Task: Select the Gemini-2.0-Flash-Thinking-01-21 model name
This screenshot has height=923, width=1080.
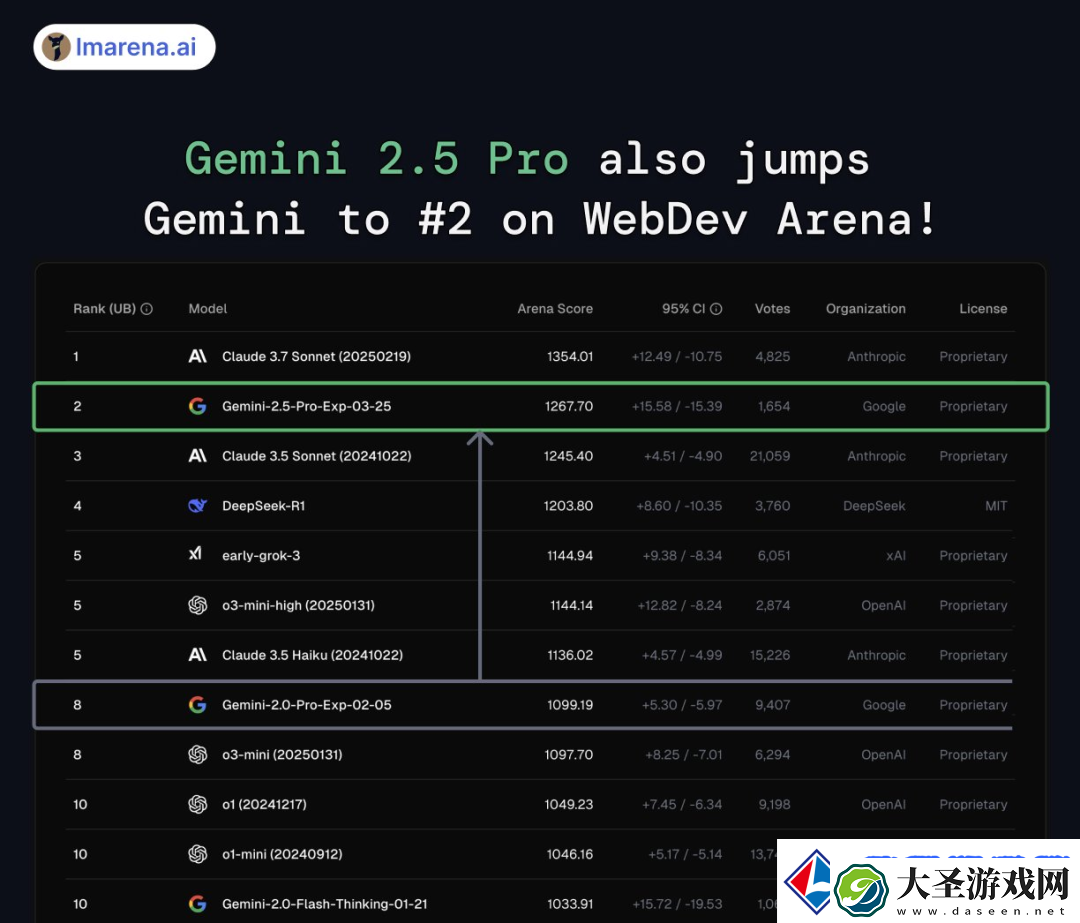Action: click(324, 904)
